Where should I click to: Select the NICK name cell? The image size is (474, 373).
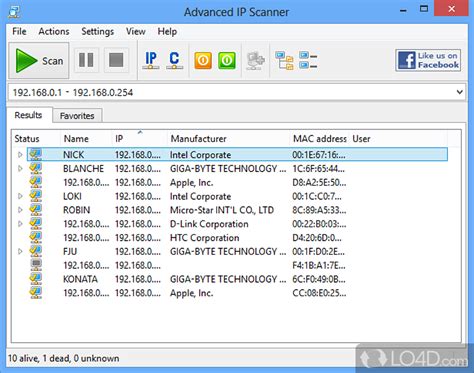pyautogui.click(x=74, y=155)
